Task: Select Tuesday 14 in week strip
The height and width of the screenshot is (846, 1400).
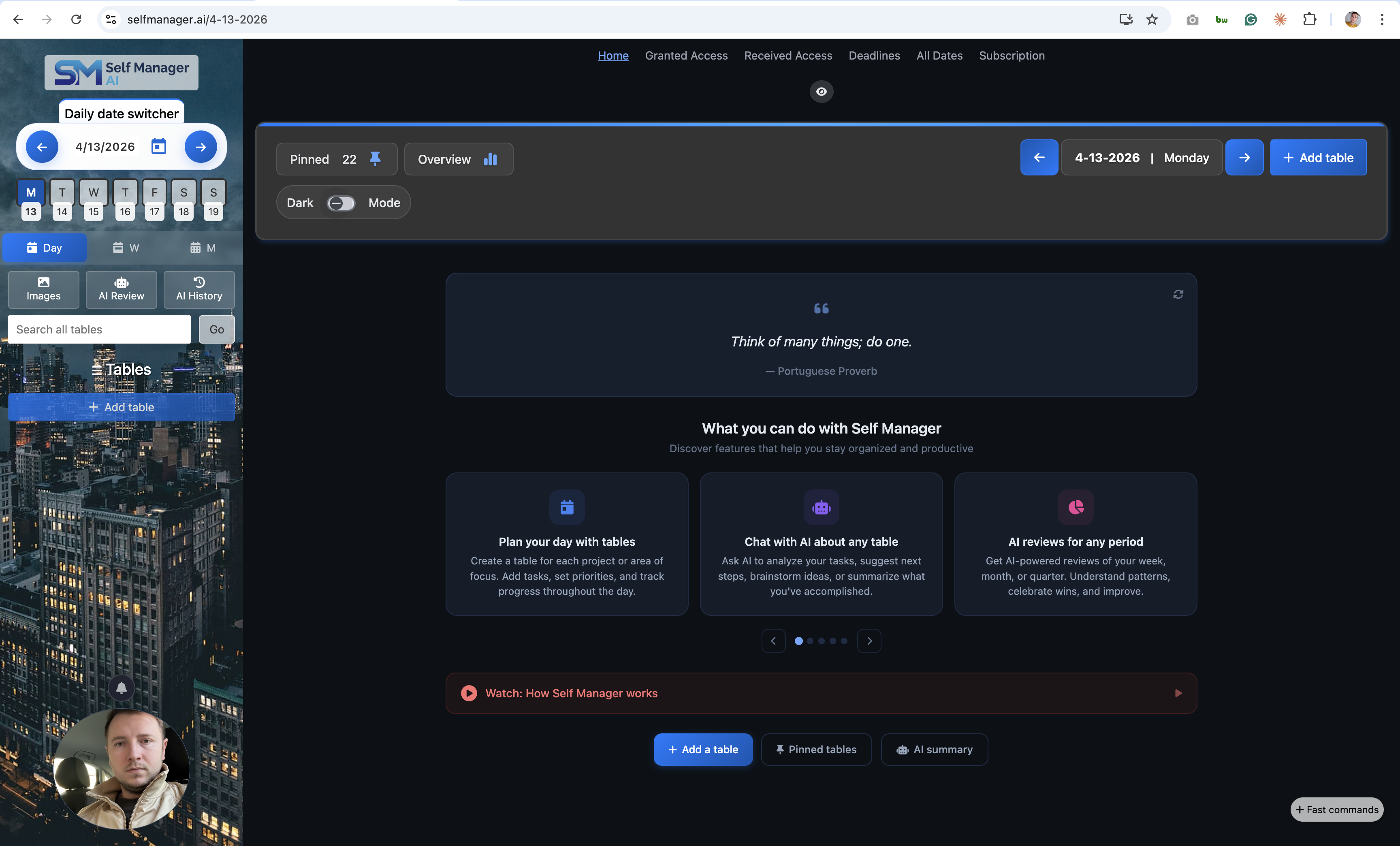Action: pyautogui.click(x=62, y=201)
